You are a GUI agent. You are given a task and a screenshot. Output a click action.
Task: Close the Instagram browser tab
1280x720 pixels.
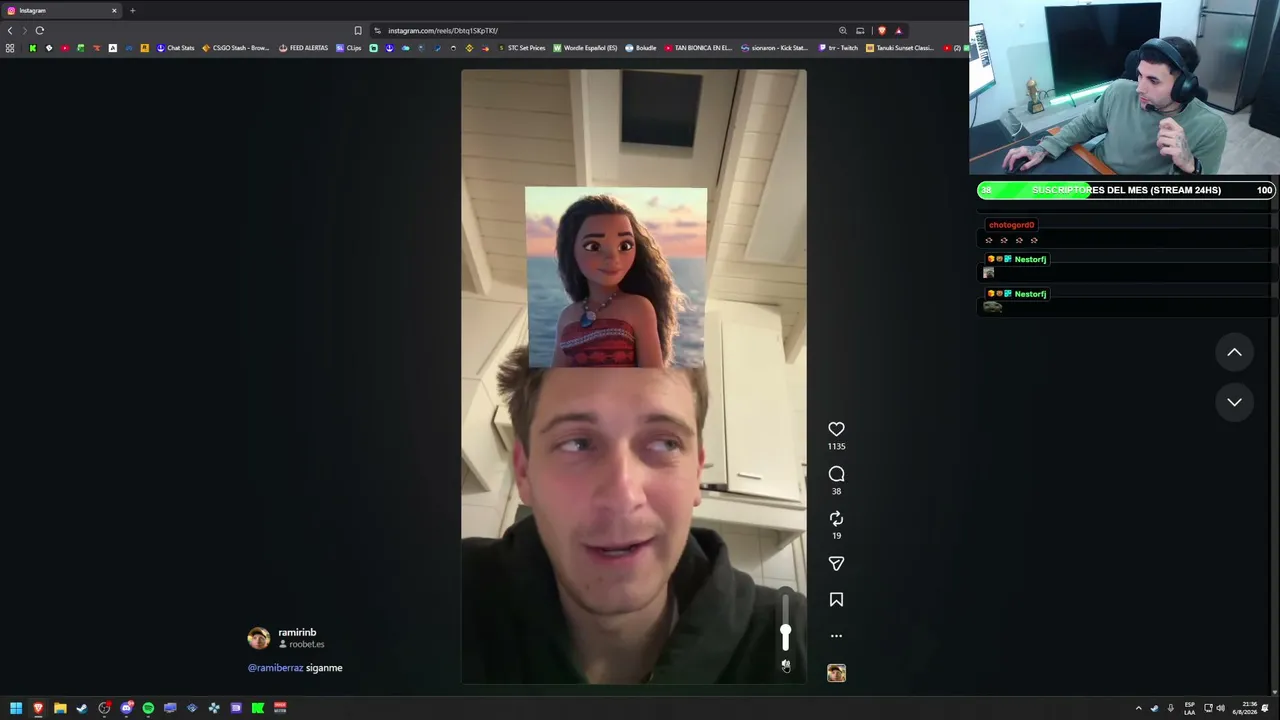(114, 10)
